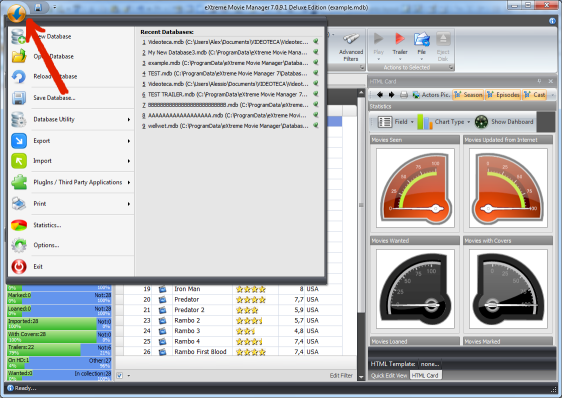Click the Movies Seen gauge chart
Viewport: 562px width, 398px height.
coord(415,188)
